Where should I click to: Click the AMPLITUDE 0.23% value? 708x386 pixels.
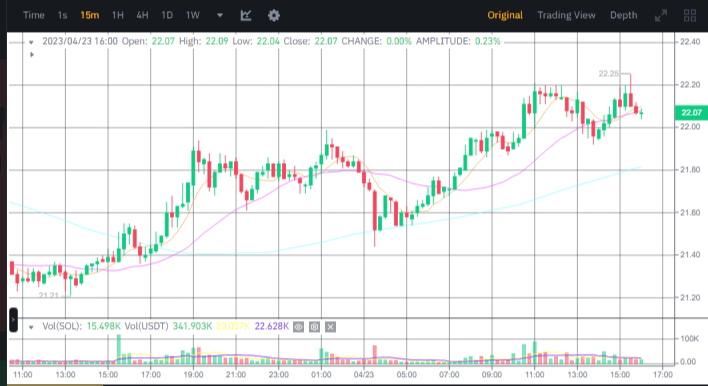tap(487, 42)
